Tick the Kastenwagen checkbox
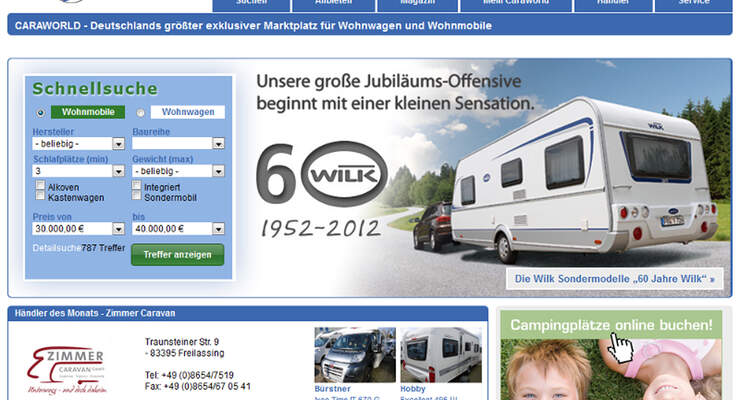740x400 pixels. [41, 195]
